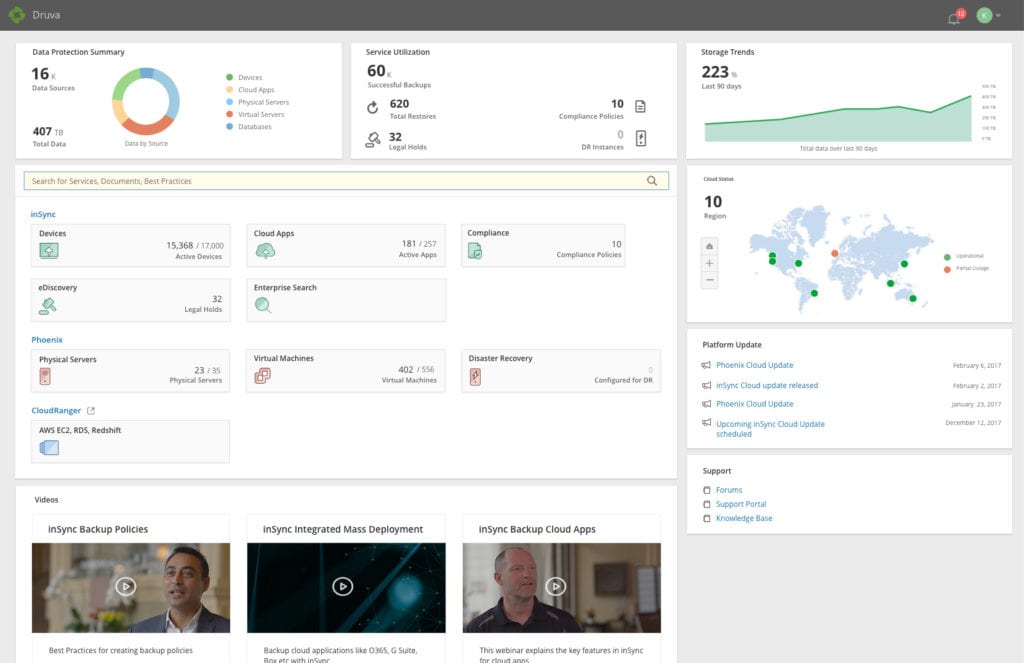Click the orange partial outage map marker
This screenshot has height=663, width=1024.
[835, 253]
